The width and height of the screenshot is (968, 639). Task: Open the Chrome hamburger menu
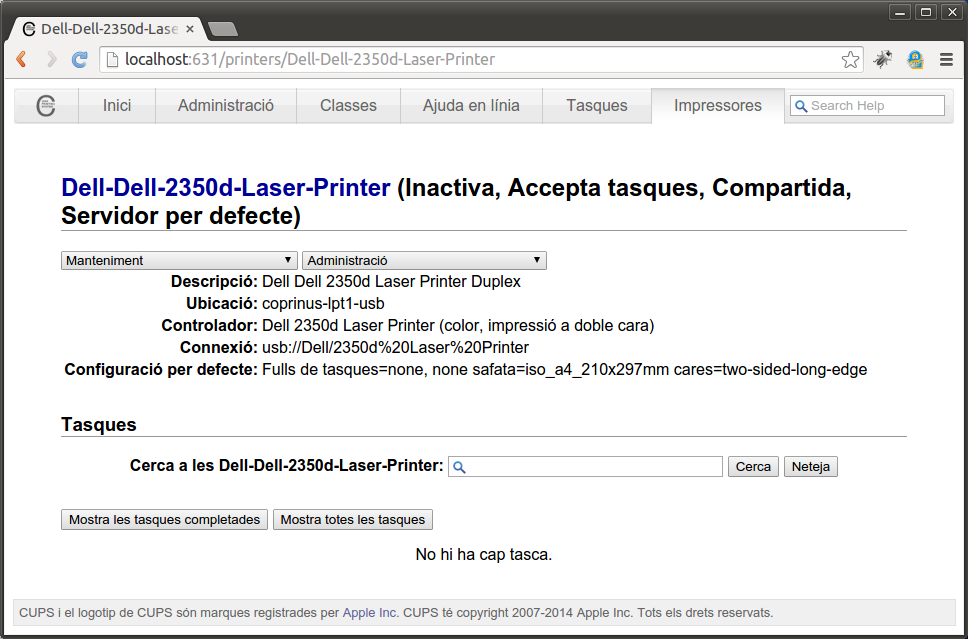coord(946,60)
